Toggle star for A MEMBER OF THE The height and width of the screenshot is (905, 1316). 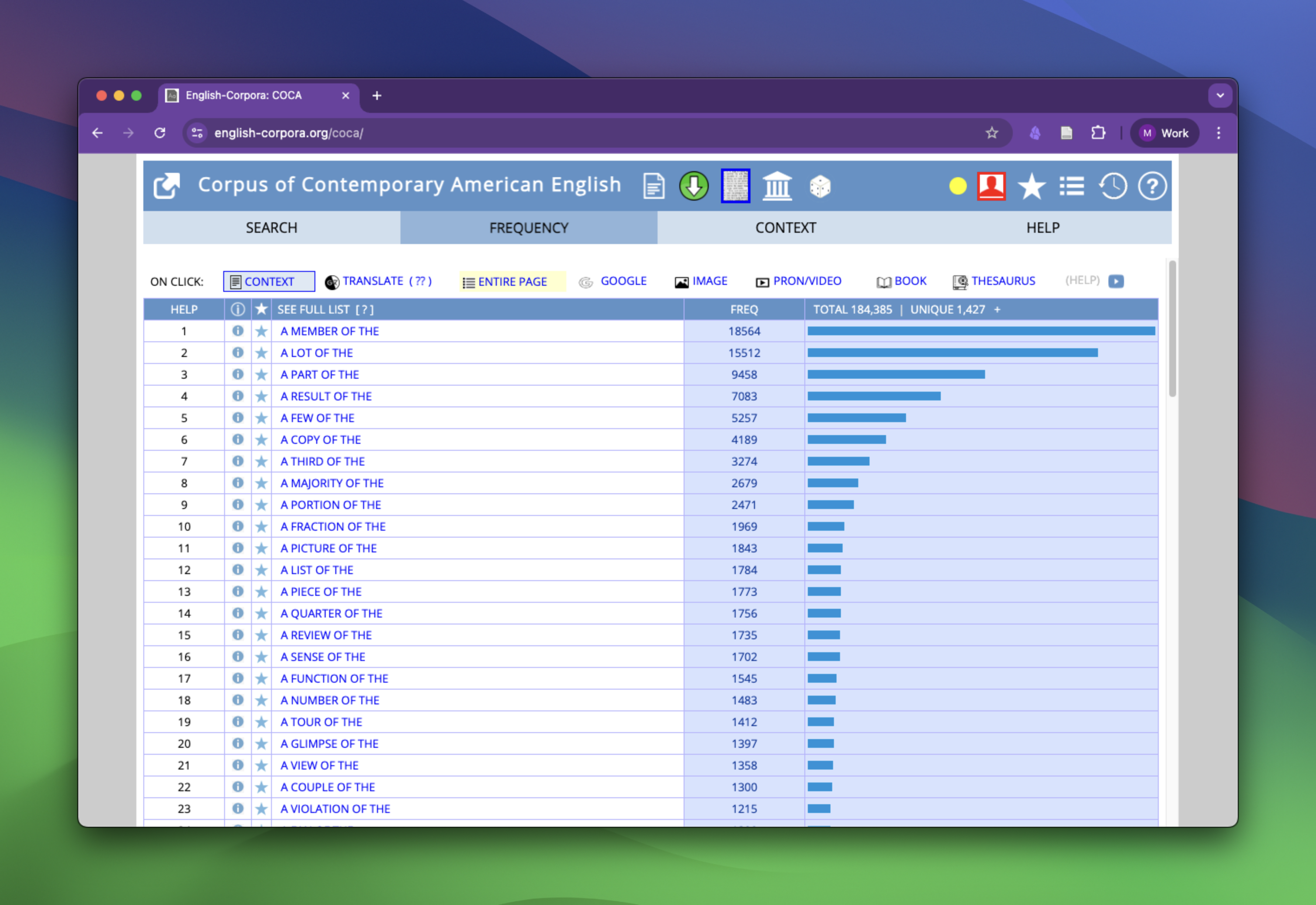click(x=261, y=331)
